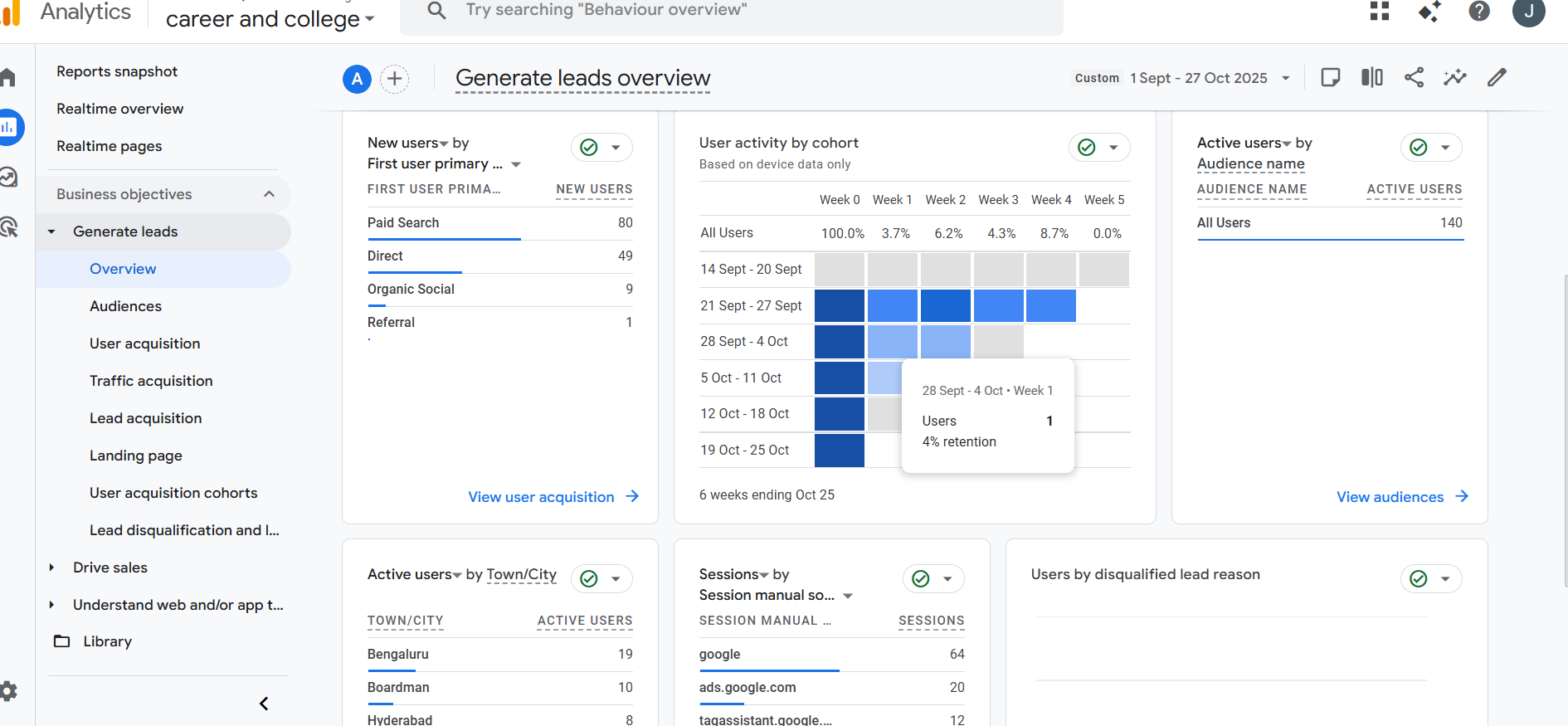1568x726 pixels.
Task: Open the Insights sparkline icon
Action: pyautogui.click(x=1454, y=78)
